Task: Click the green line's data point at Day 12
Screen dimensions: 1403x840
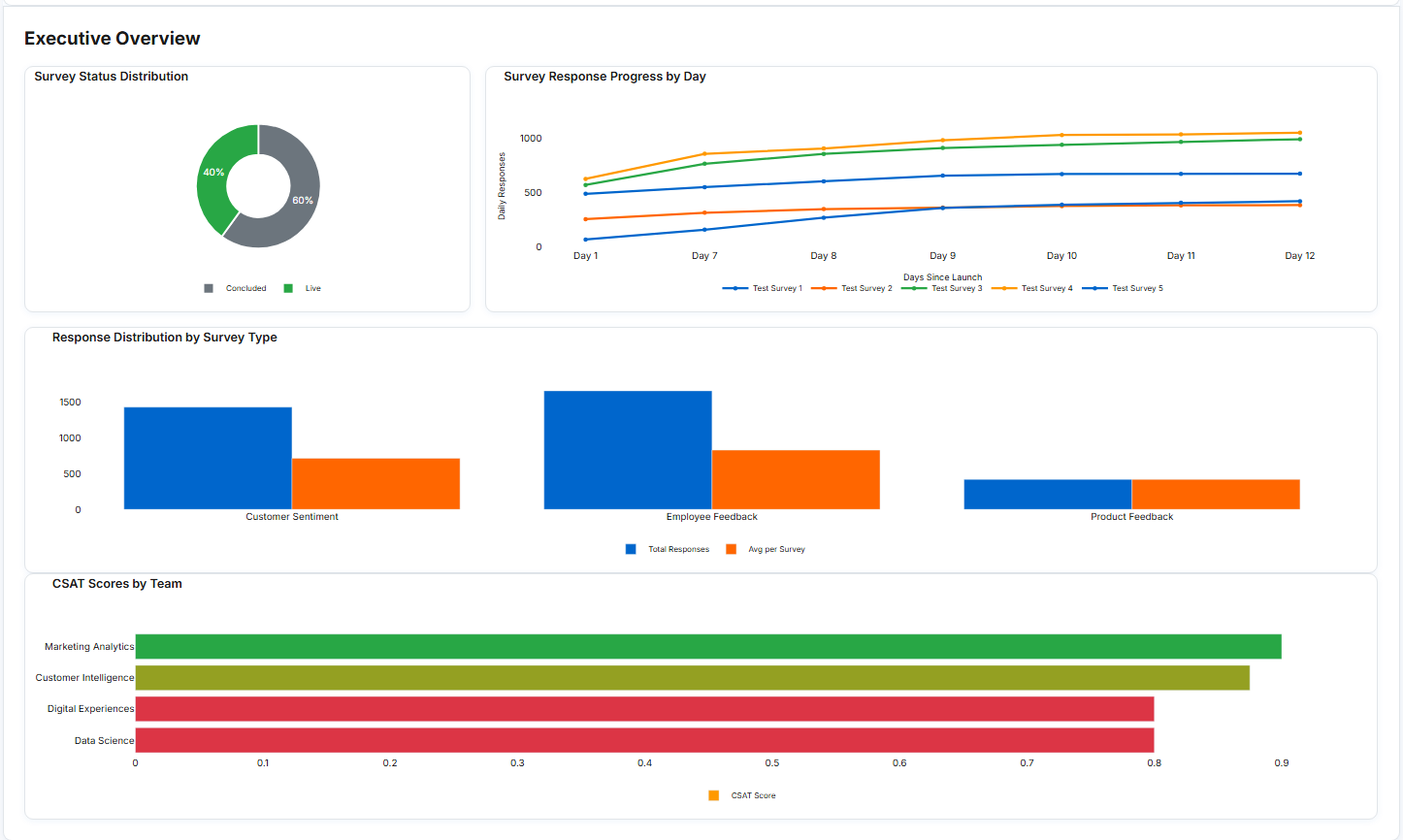Action: [1300, 140]
